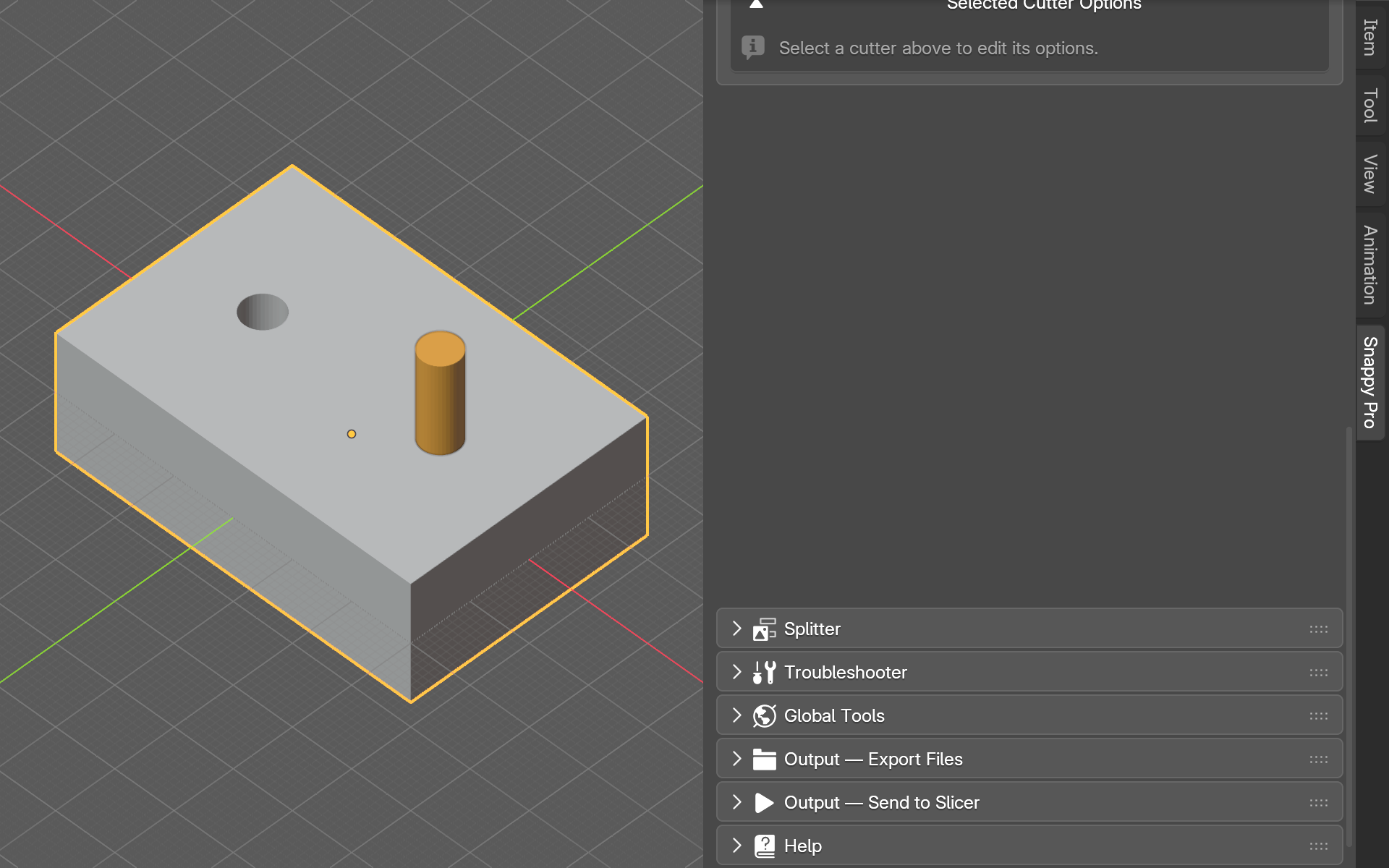Select the orange cylinder cutter object

click(x=440, y=394)
